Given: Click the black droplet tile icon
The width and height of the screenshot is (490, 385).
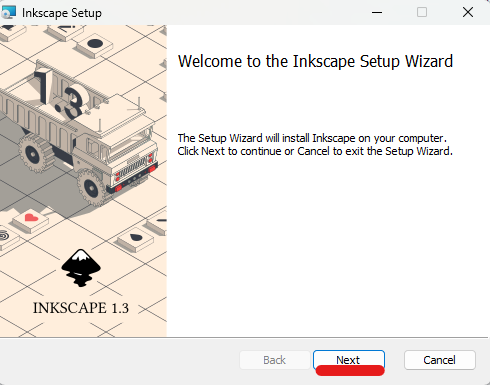Looking at the screenshot, I should (136, 237).
